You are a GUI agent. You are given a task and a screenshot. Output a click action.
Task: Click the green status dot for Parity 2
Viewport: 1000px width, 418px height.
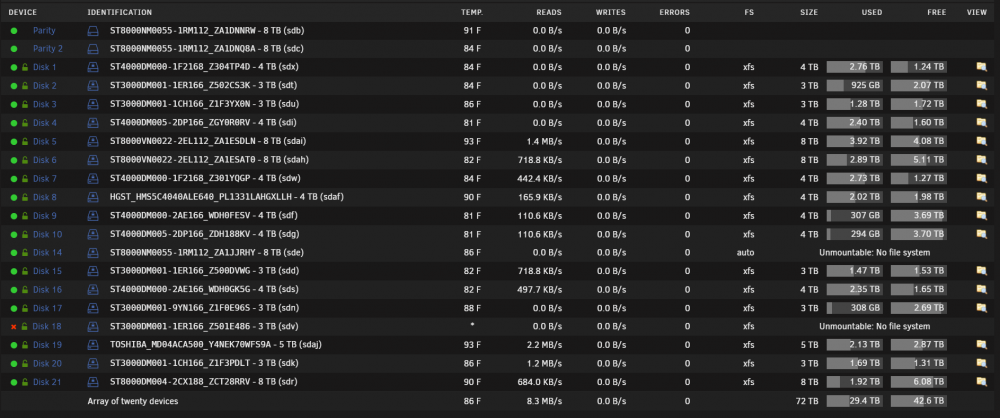pyautogui.click(x=13, y=49)
